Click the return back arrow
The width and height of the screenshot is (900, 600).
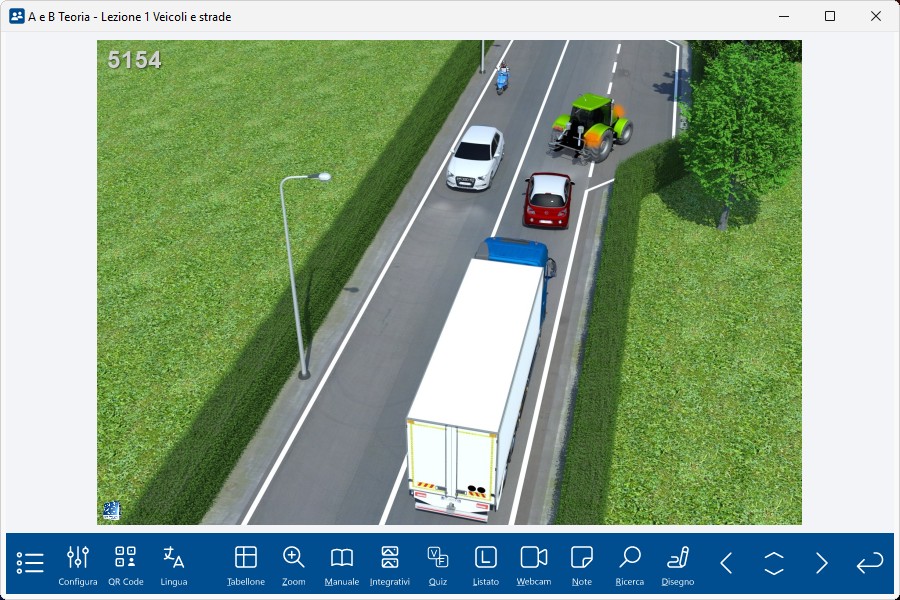pos(870,563)
